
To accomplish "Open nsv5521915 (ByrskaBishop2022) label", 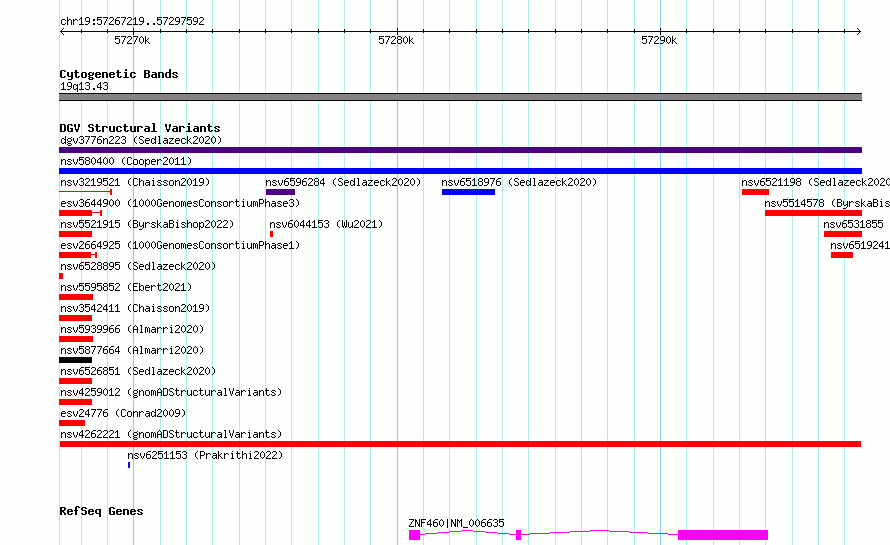I will (147, 224).
